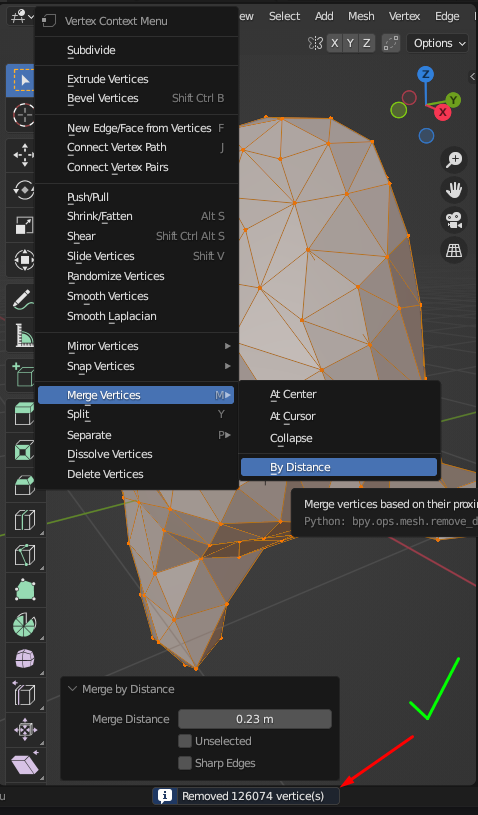Open the Edge menu
478x815 pixels.
point(447,16)
